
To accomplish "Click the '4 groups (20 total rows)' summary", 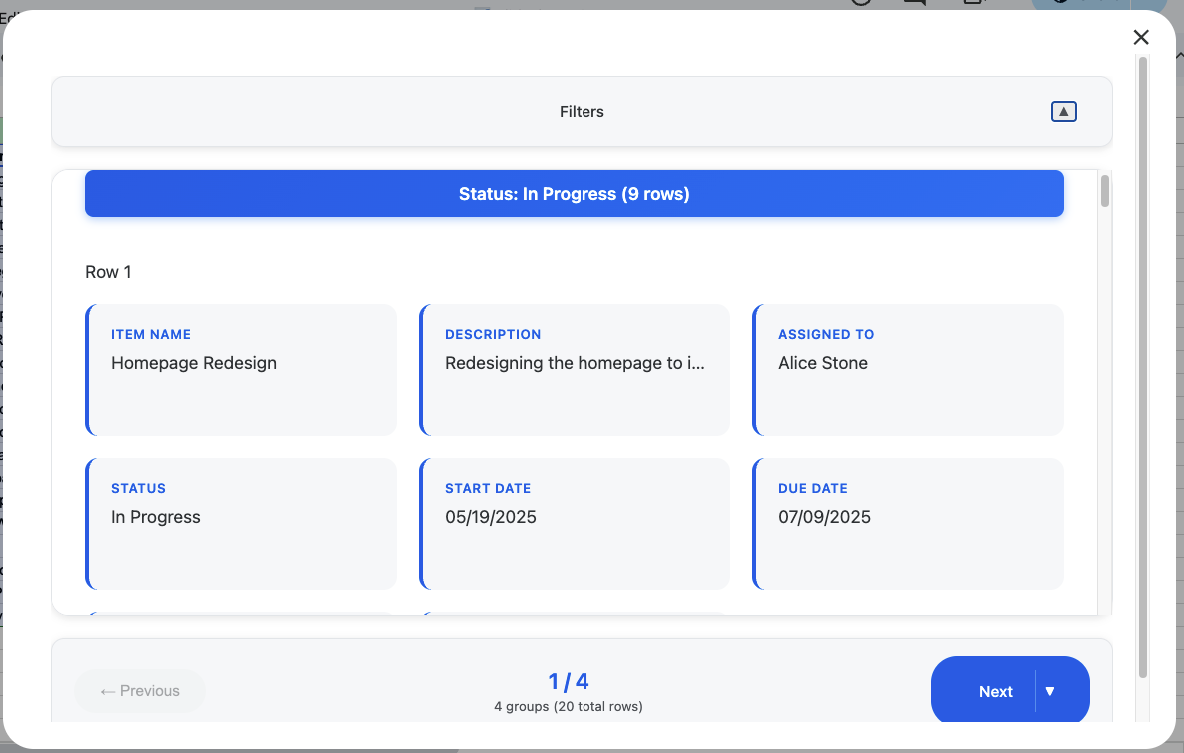I will coord(569,707).
